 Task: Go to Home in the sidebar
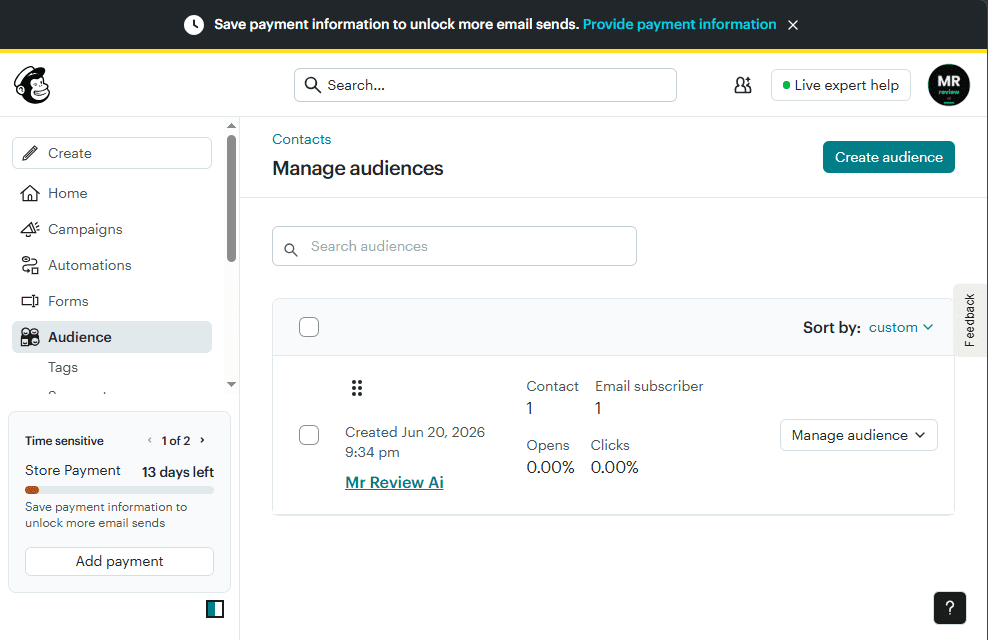[x=112, y=193]
